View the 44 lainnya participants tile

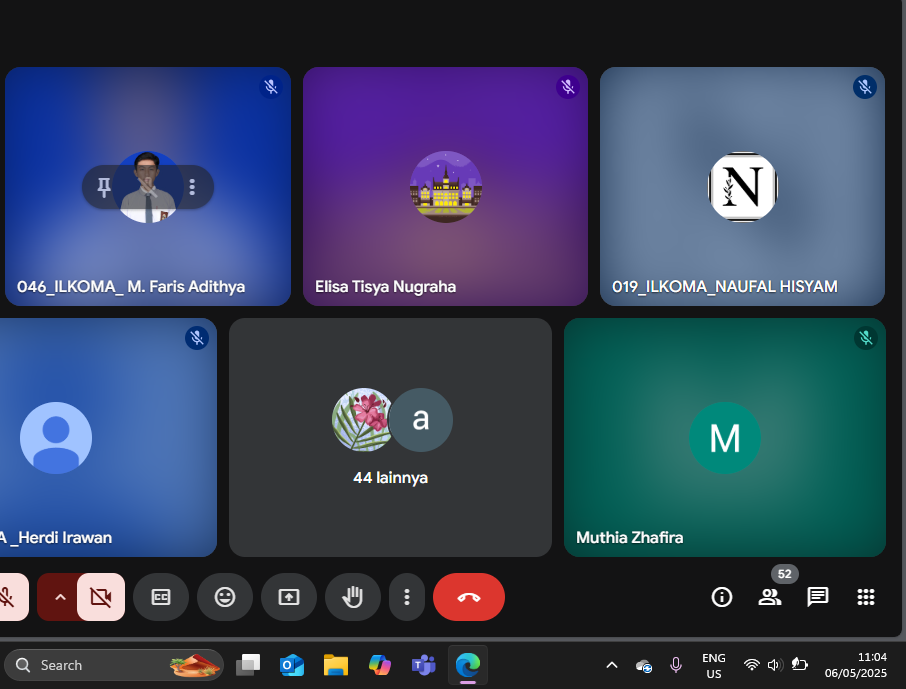[390, 437]
